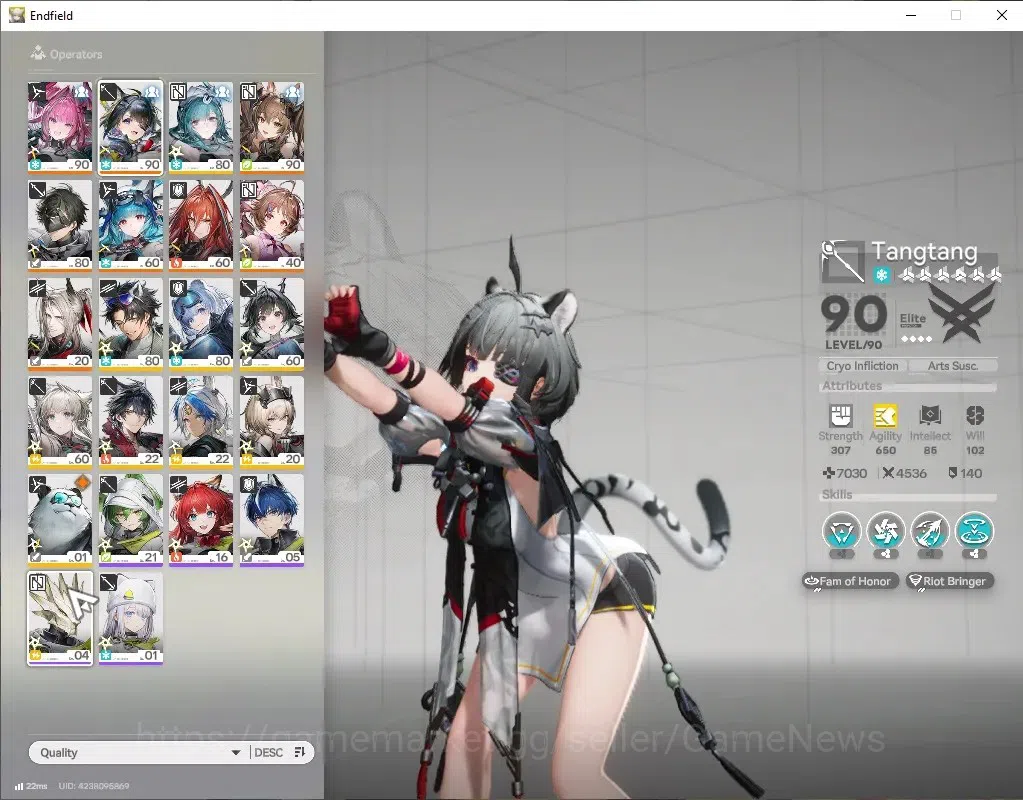Click the Tangtang operator name
This screenshot has height=800, width=1023.
pos(924,251)
